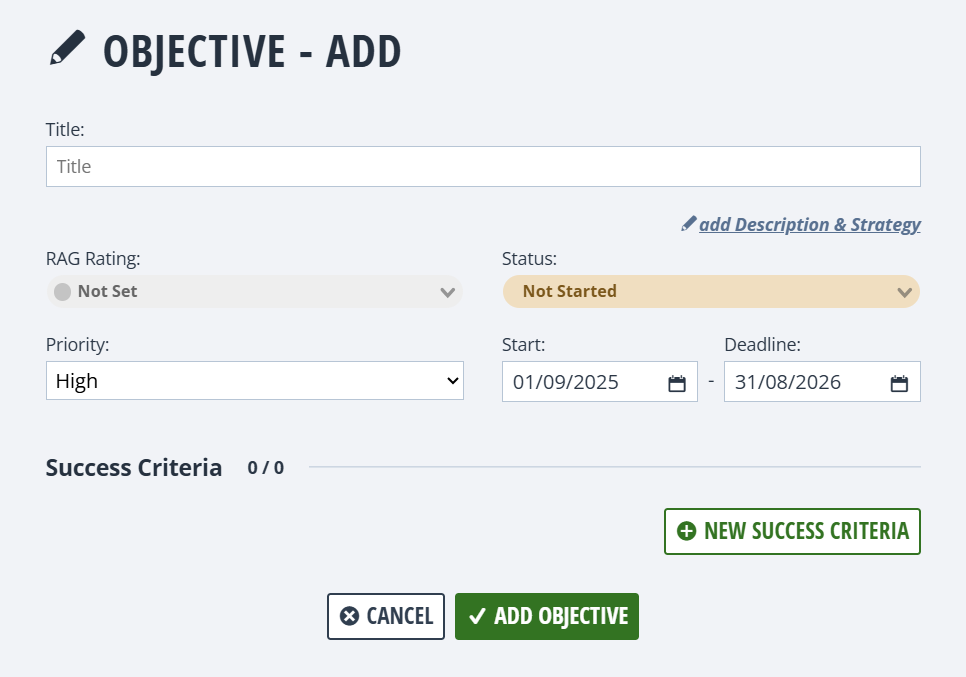This screenshot has height=677, width=966.
Task: Open the Start date calendar icon
Action: pos(677,383)
